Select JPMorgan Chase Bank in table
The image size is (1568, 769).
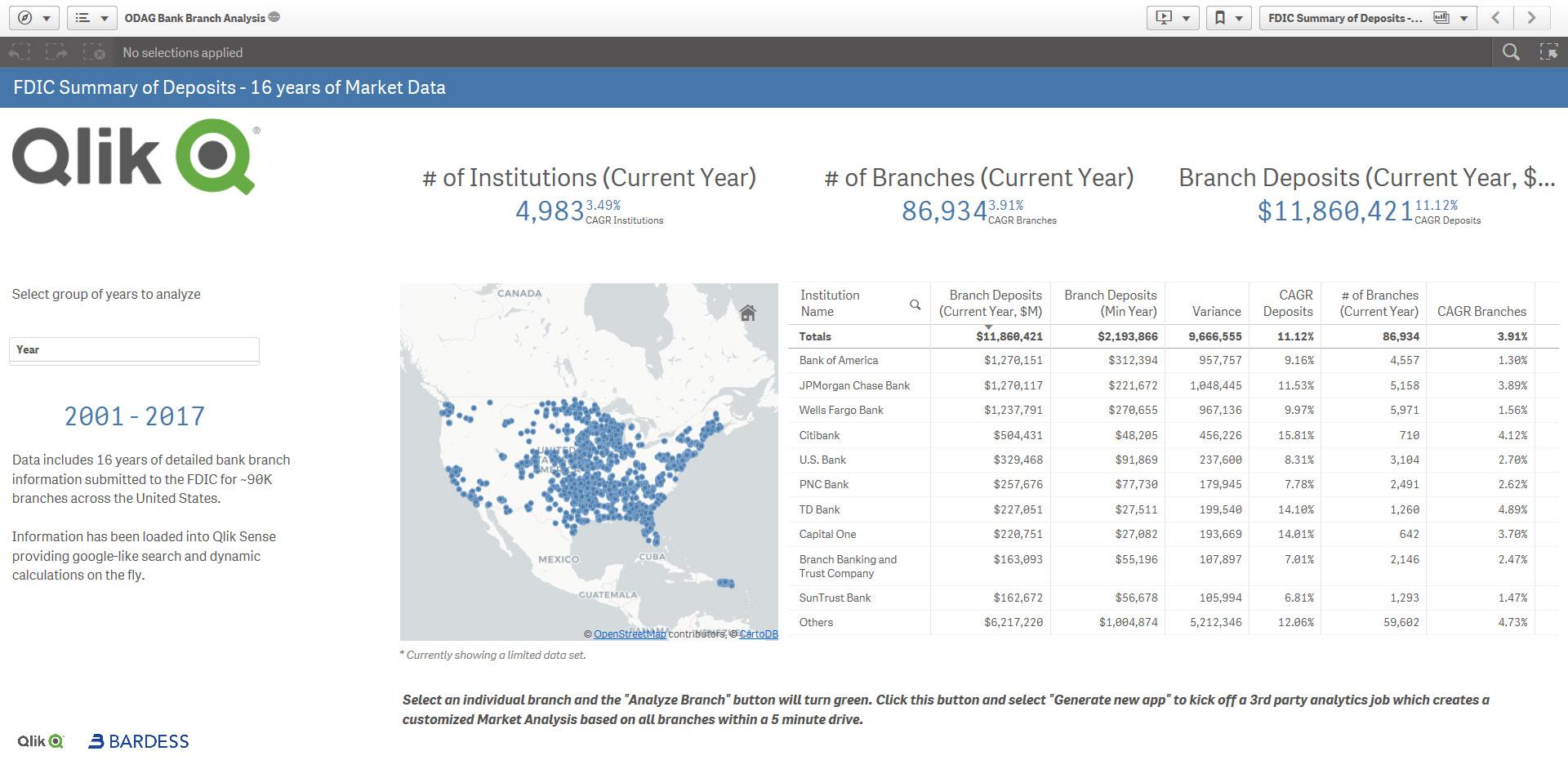point(854,385)
